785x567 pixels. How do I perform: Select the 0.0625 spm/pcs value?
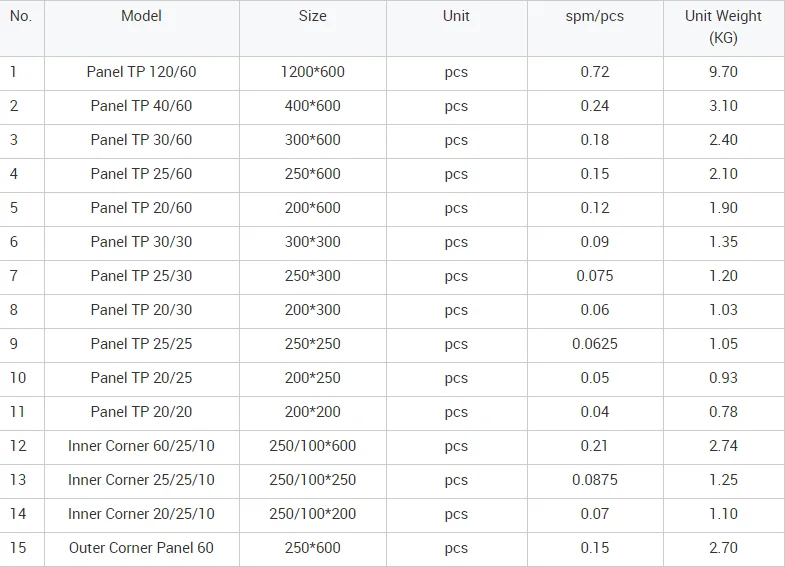click(x=594, y=344)
